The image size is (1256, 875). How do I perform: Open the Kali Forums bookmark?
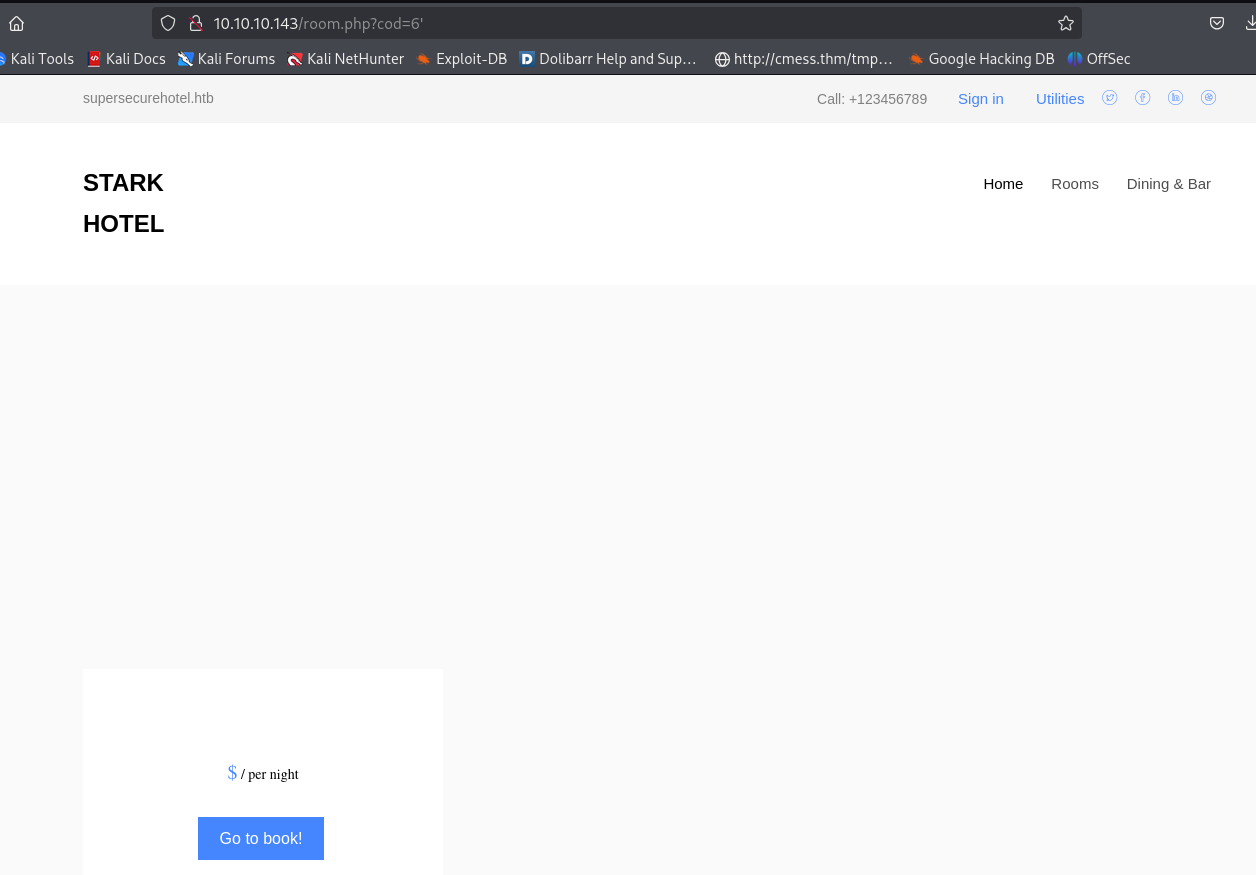(226, 59)
